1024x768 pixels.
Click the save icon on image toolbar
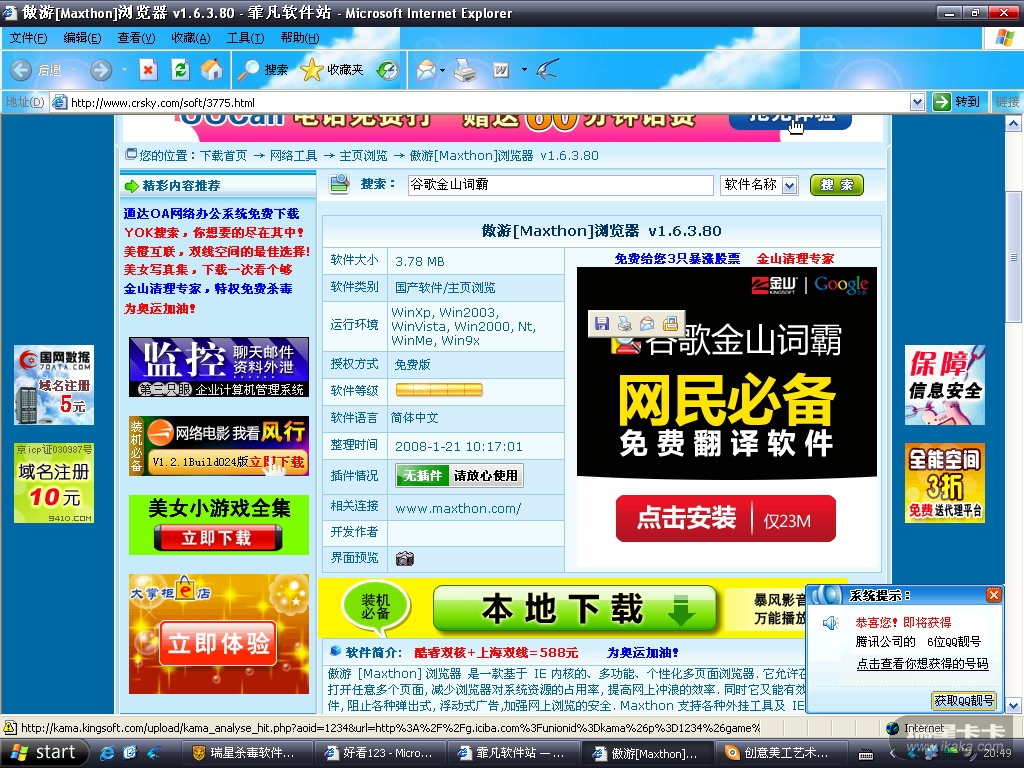[x=602, y=323]
